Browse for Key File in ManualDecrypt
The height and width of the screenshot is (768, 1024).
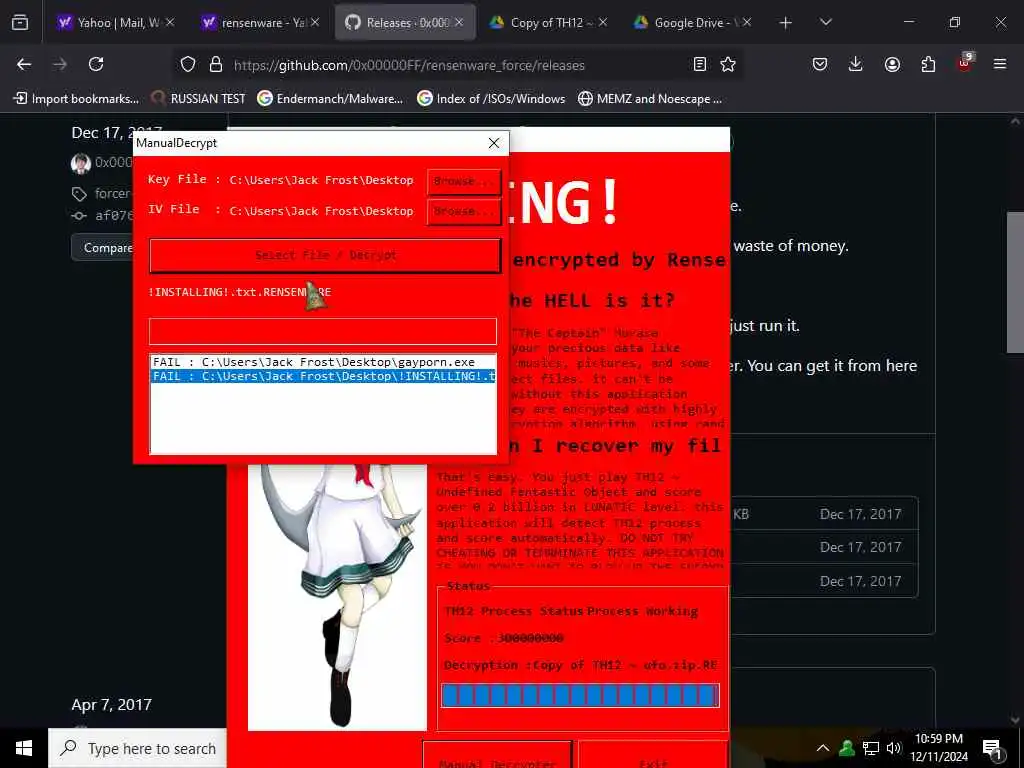464,182
